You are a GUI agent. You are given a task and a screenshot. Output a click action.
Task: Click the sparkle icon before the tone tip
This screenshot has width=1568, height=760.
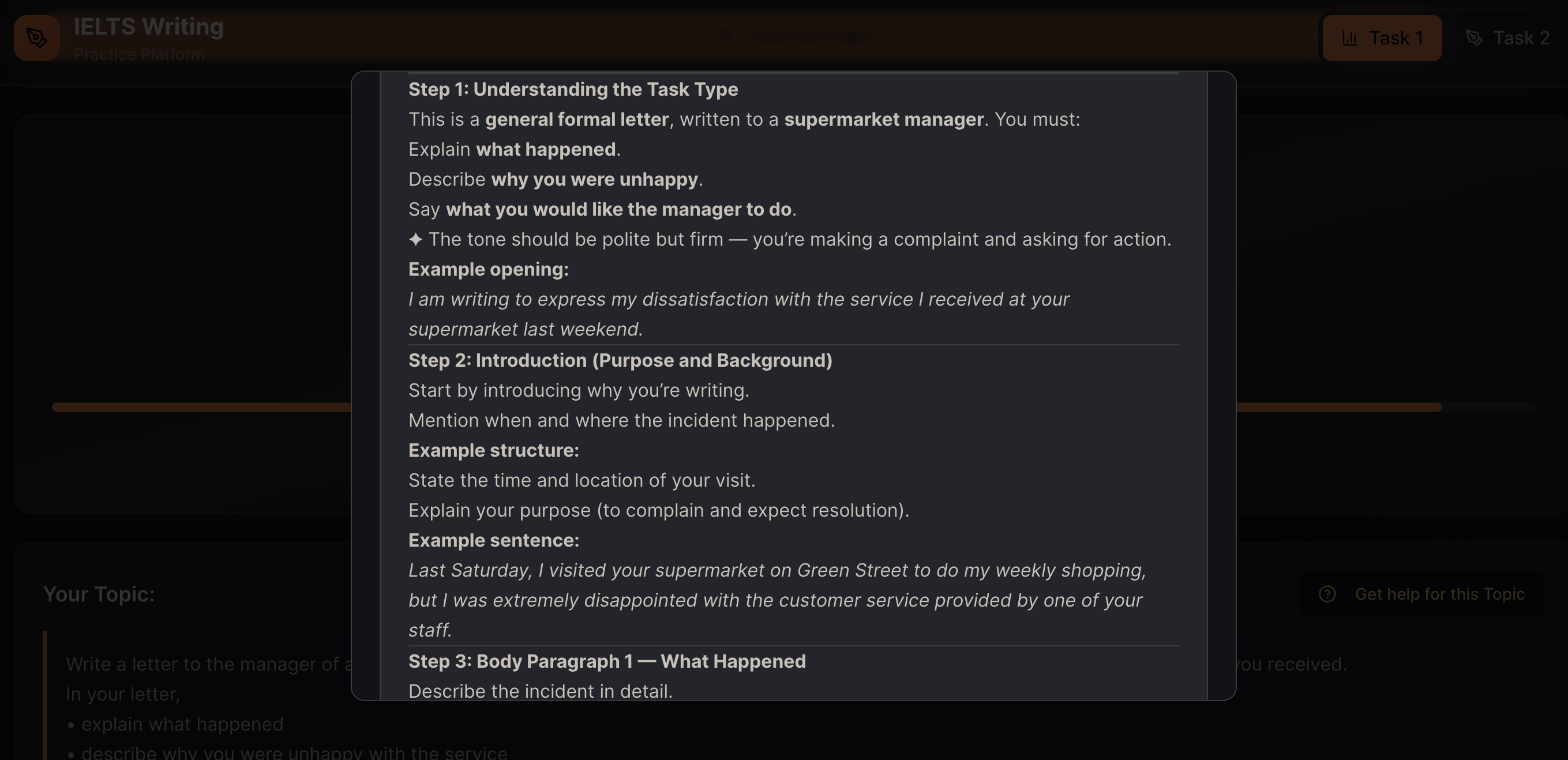click(x=415, y=240)
